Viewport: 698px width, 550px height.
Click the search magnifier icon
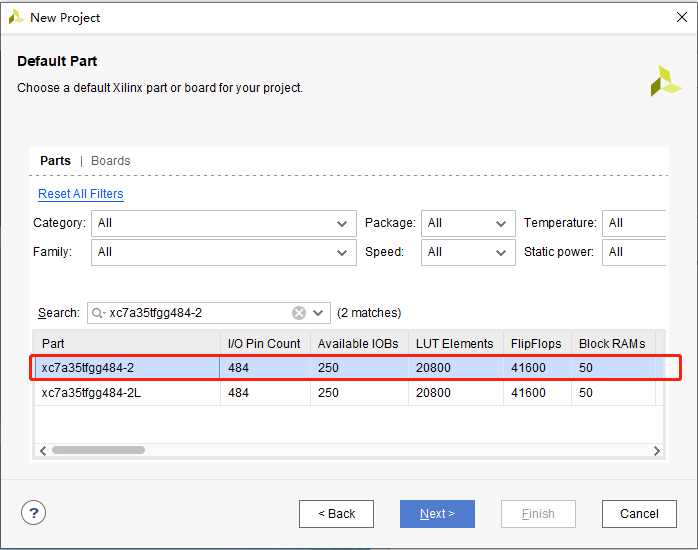97,313
